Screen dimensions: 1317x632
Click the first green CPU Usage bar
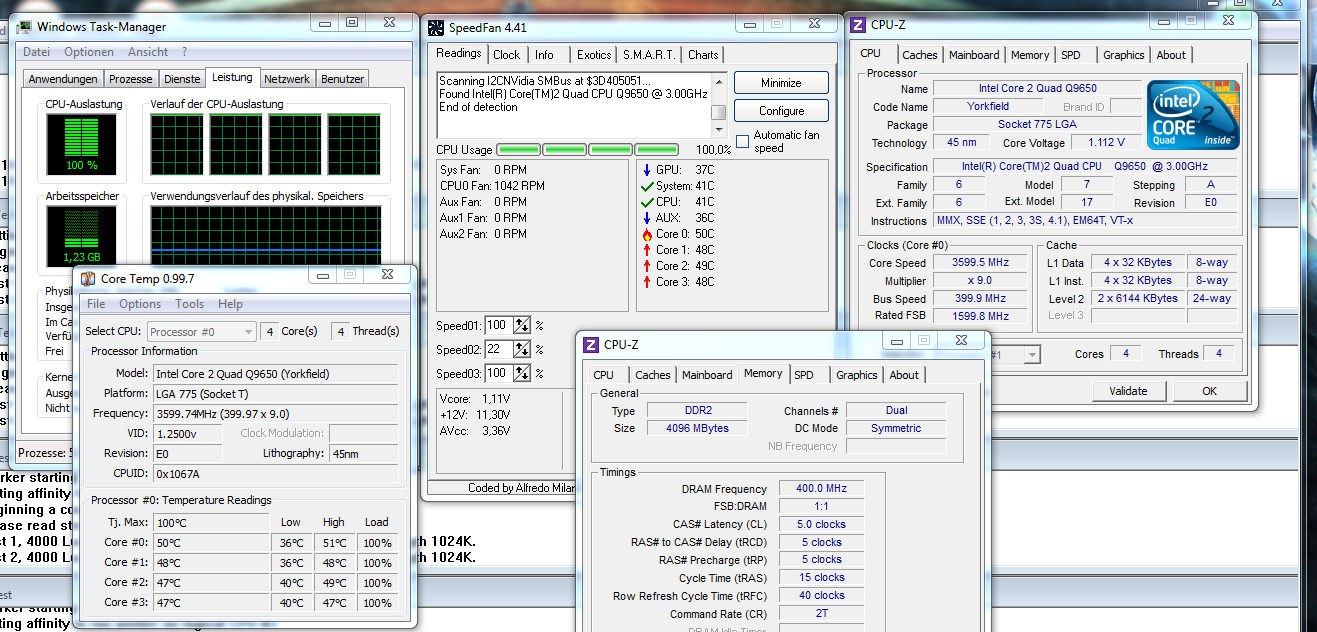pos(519,150)
